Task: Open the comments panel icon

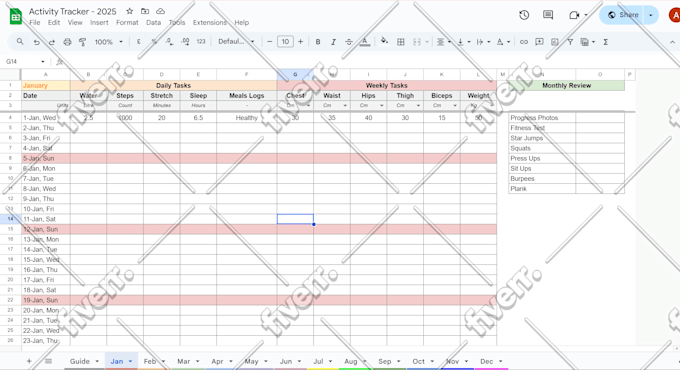Action: [x=548, y=15]
